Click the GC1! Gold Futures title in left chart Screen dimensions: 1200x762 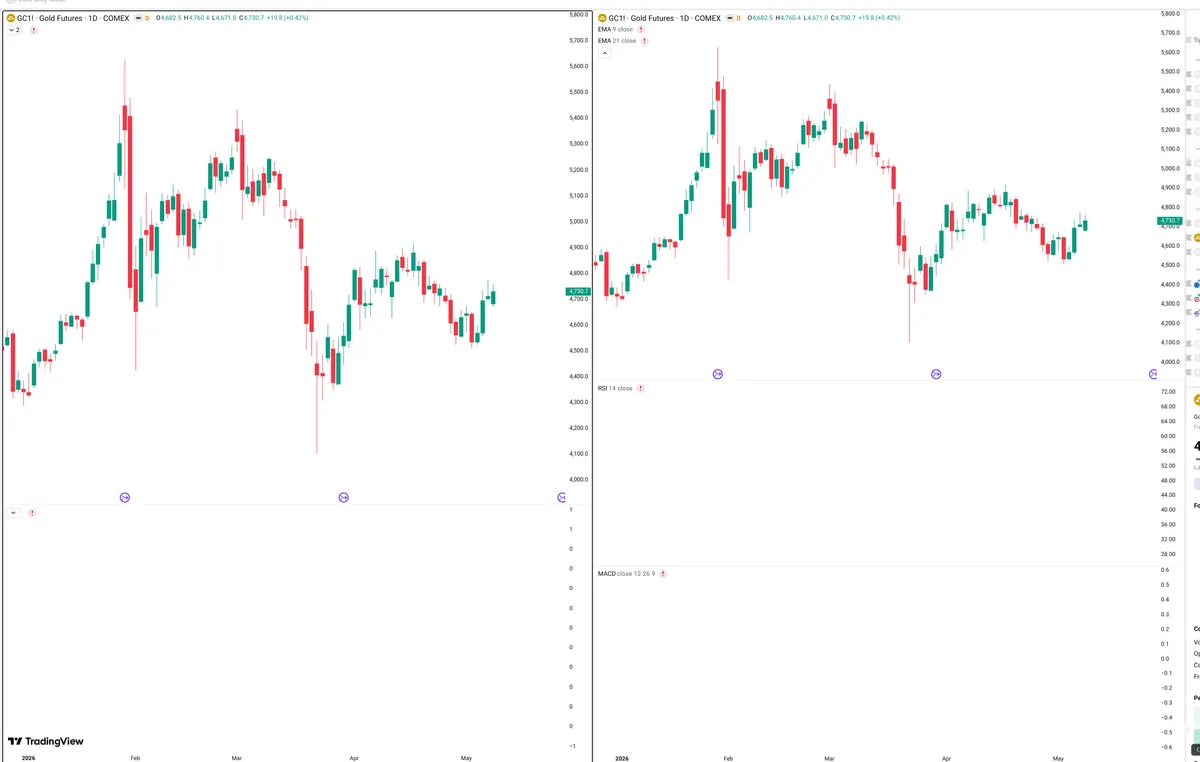point(73,18)
